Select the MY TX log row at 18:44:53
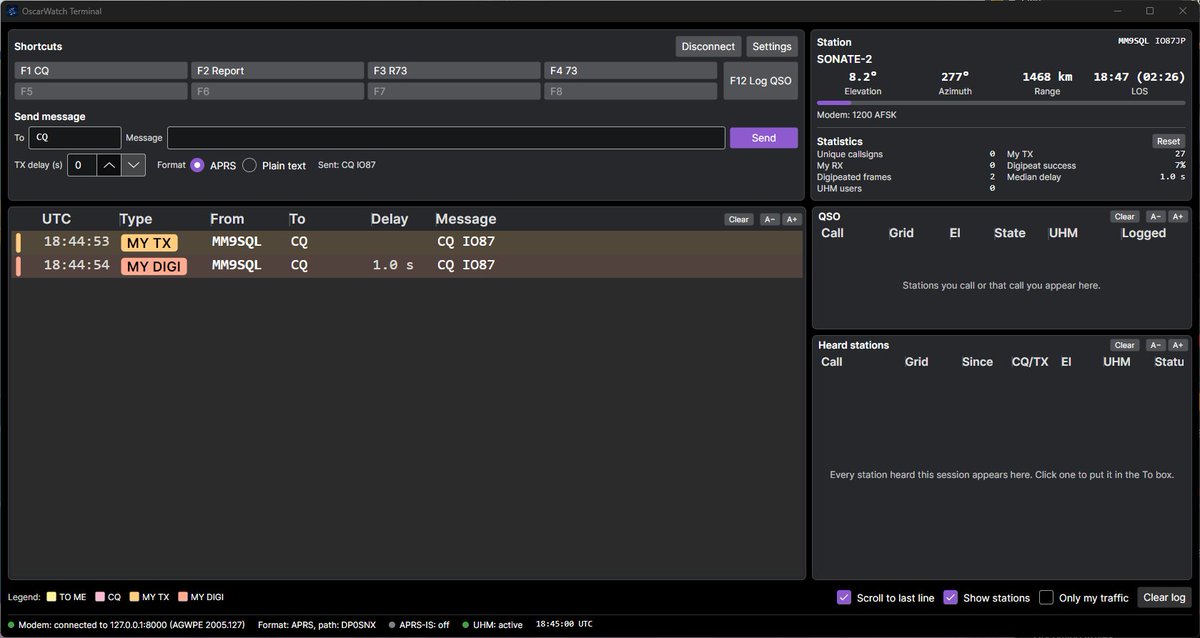Viewport: 1200px width, 638px height. point(407,242)
